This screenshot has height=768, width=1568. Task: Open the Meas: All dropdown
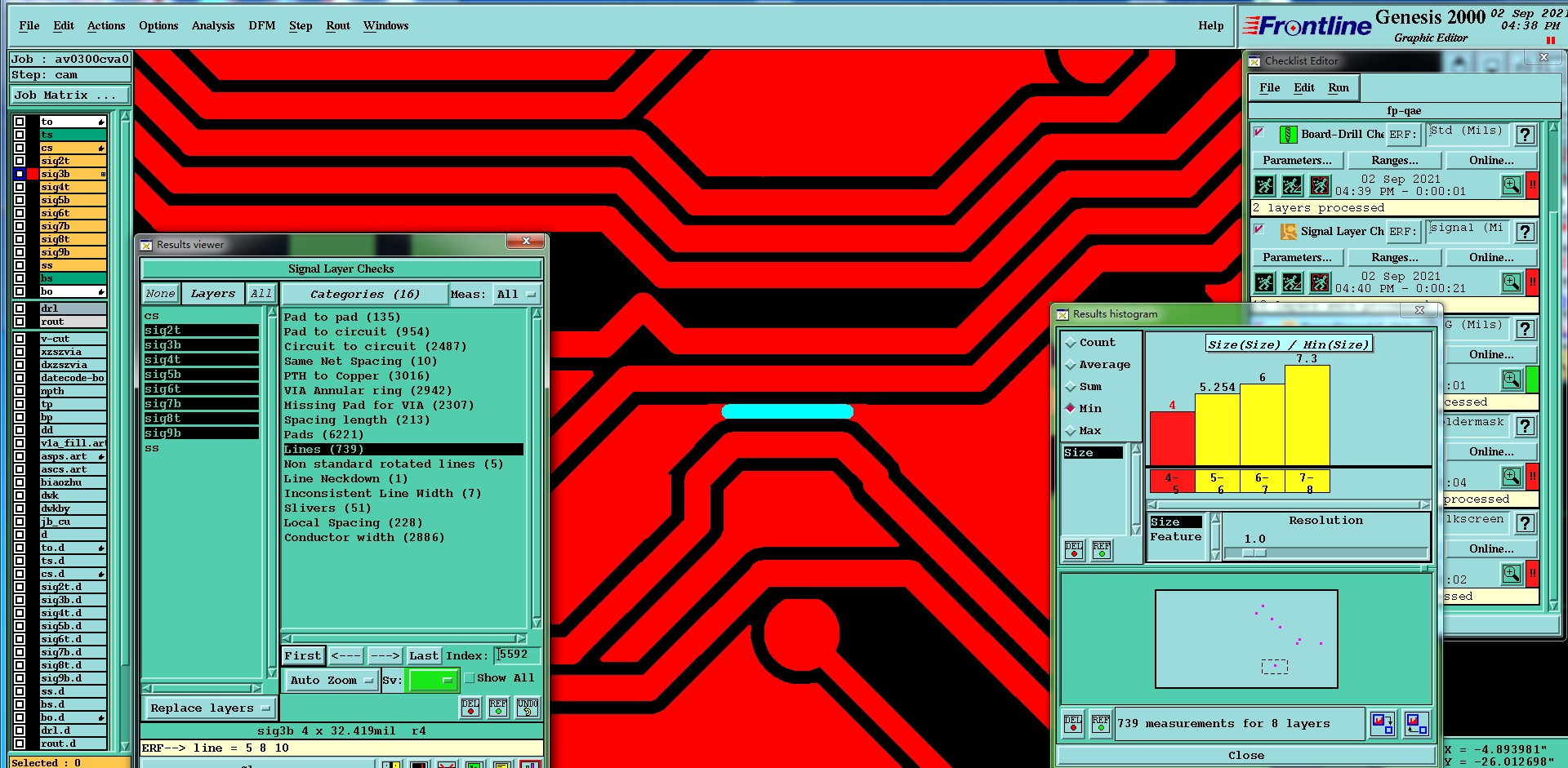pyautogui.click(x=516, y=295)
